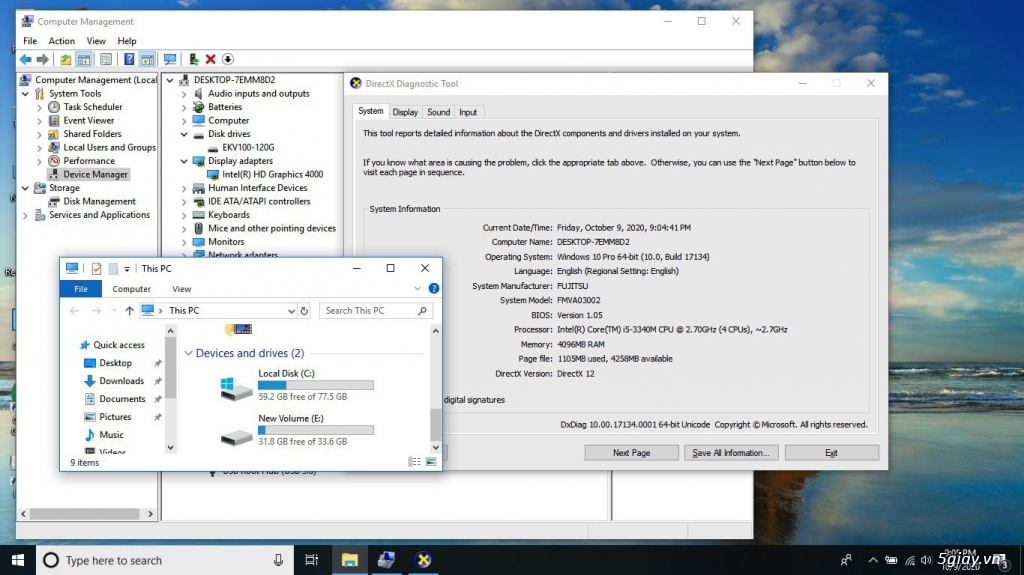Select Event Viewer in the tree

(x=88, y=120)
